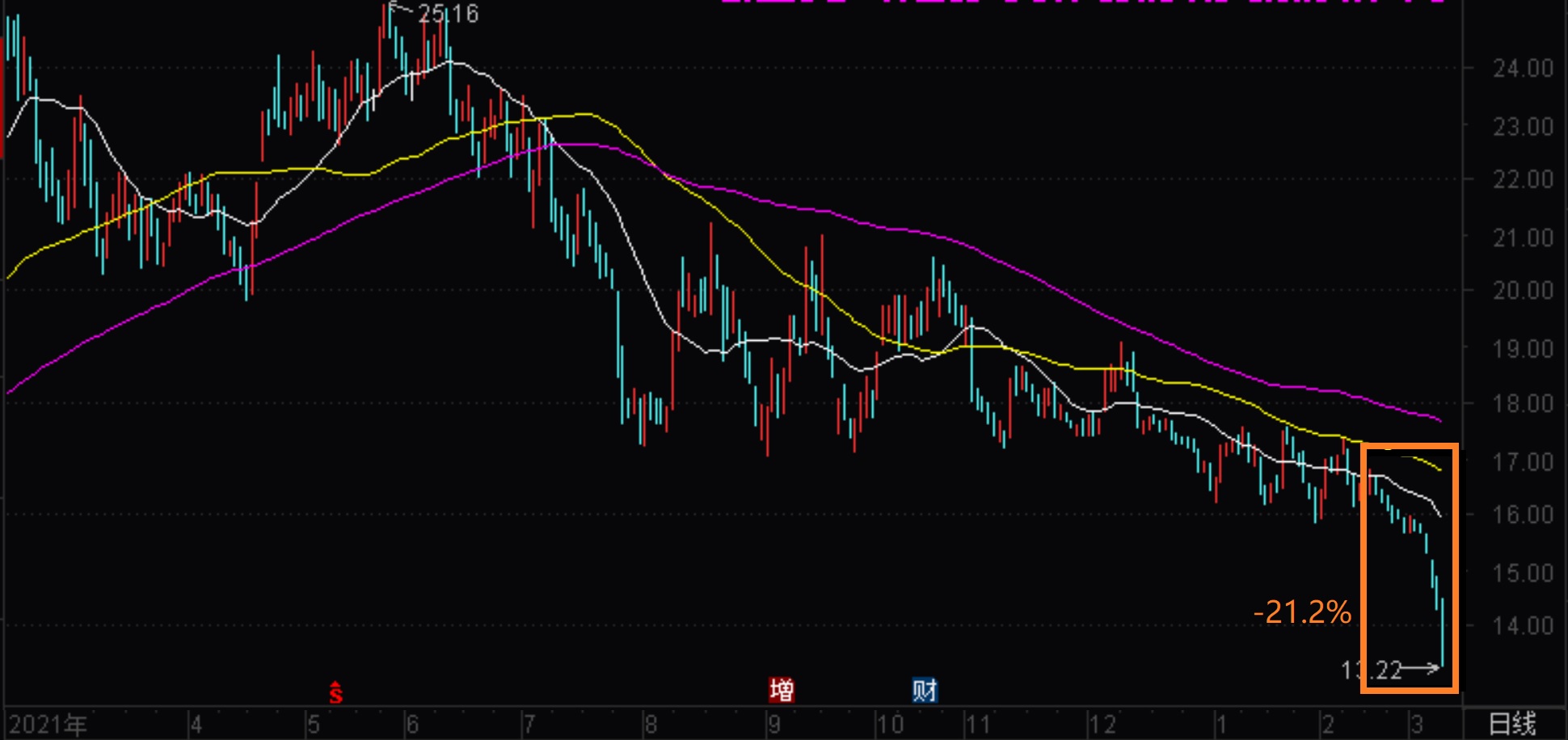Open the blue 财 financial report icon
Screen dimensions: 1568x740
[x=925, y=691]
